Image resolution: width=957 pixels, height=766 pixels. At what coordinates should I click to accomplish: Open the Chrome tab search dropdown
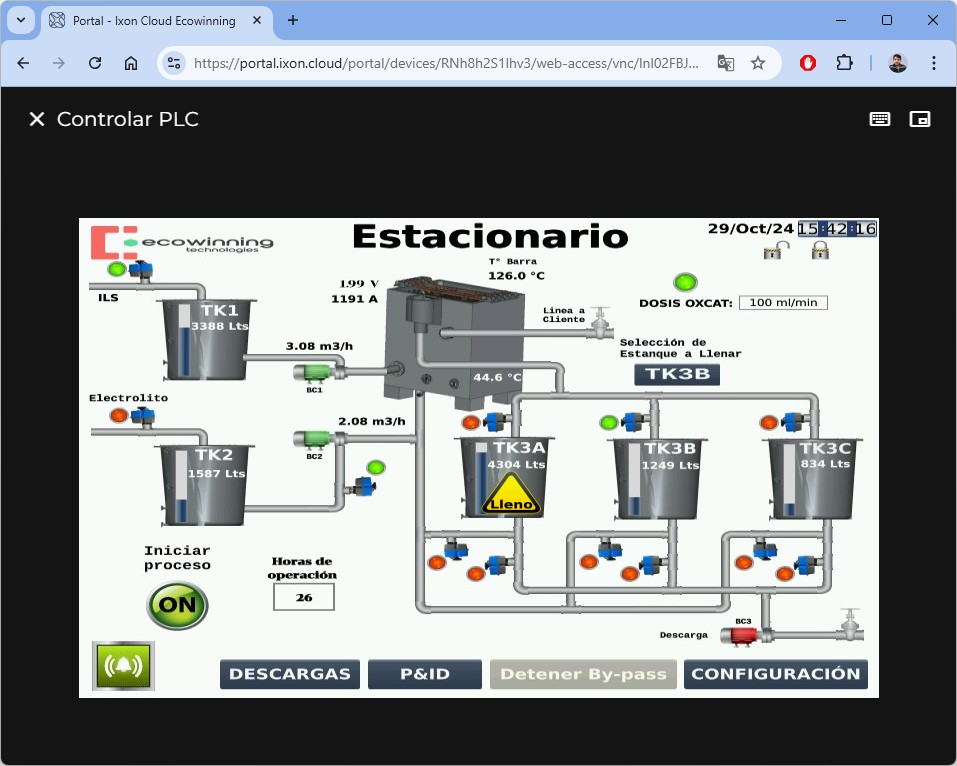pos(21,20)
